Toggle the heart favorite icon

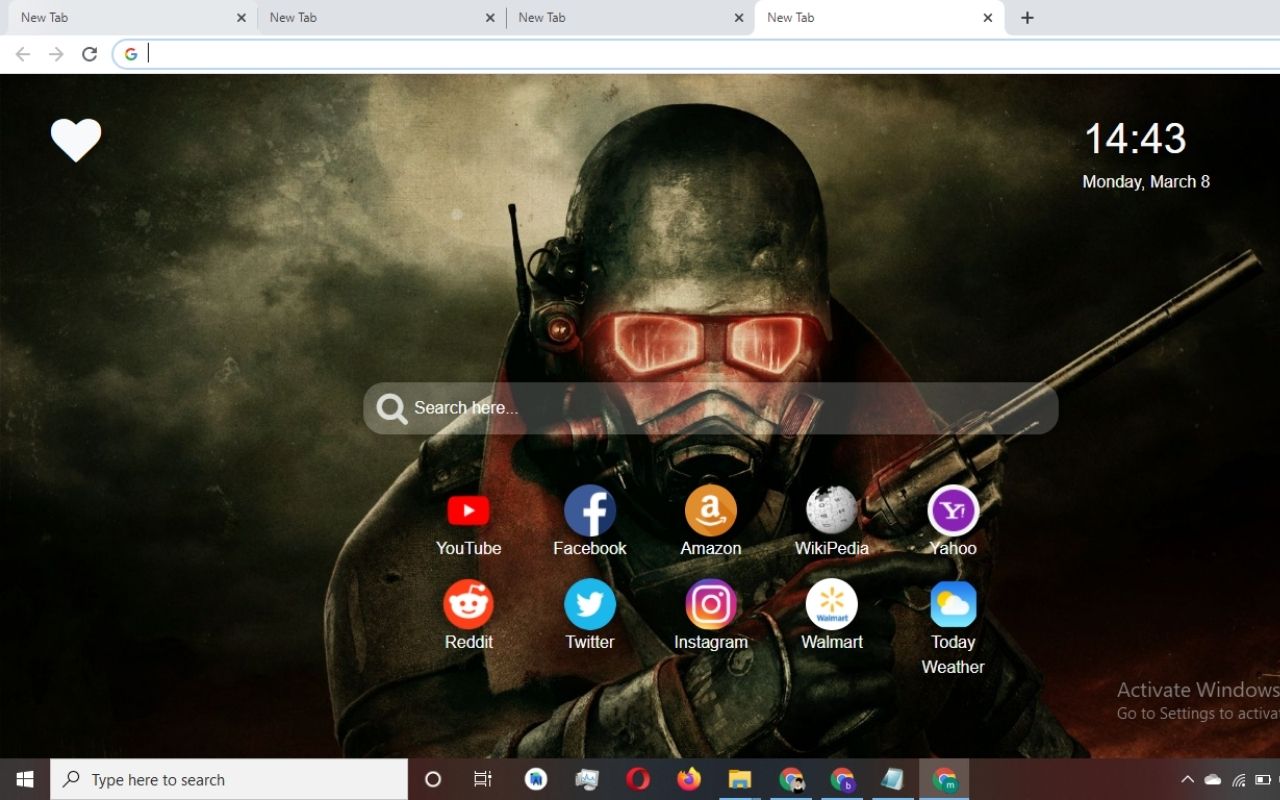[x=76, y=140]
